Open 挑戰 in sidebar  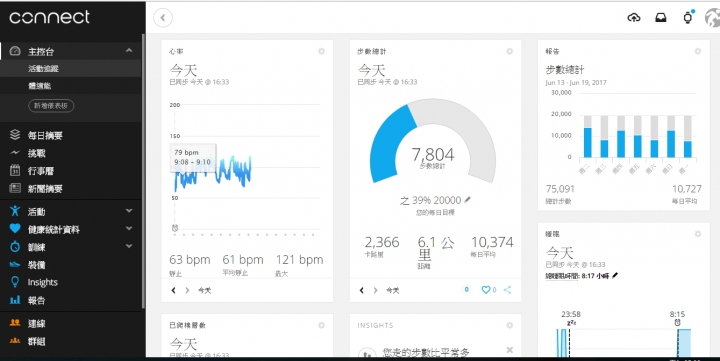[x=37, y=153]
